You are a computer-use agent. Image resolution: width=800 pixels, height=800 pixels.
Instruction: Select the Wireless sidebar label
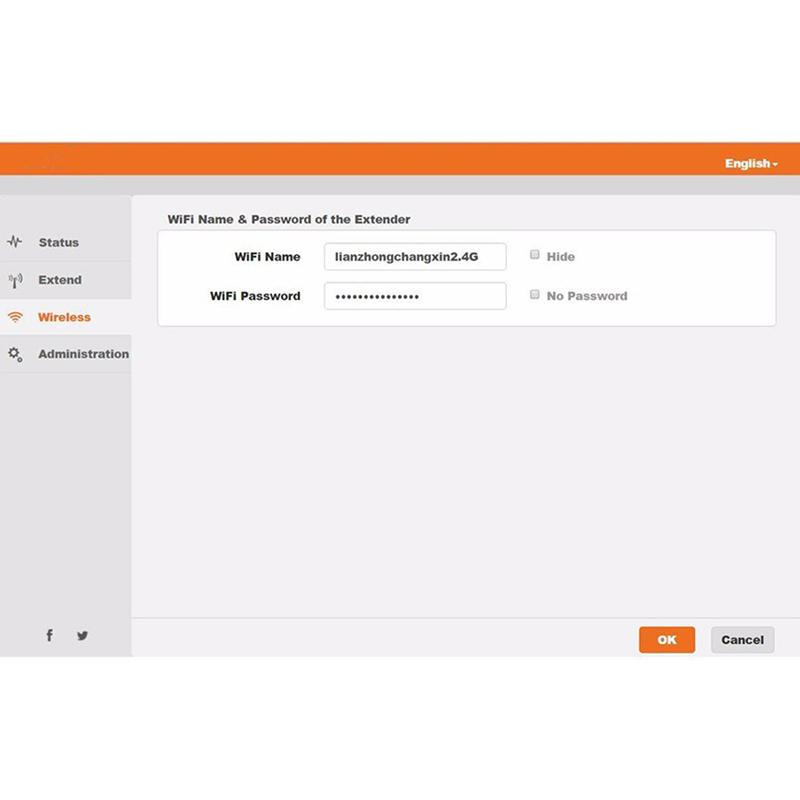(x=64, y=317)
